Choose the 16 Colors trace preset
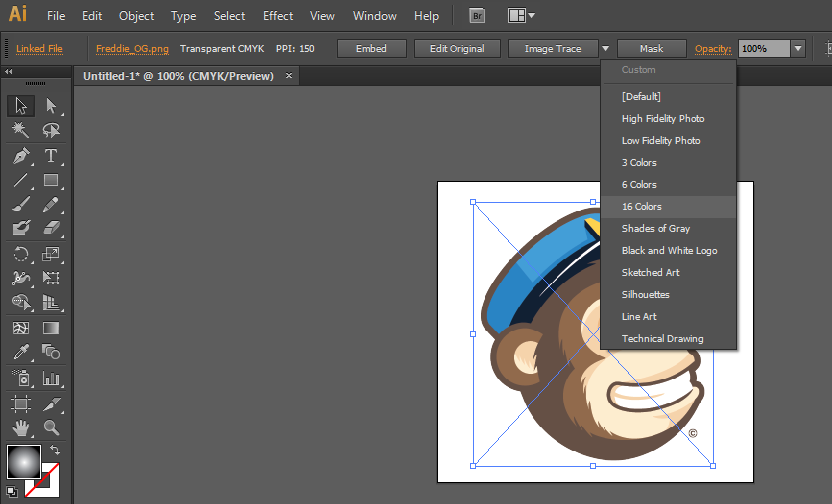This screenshot has height=504, width=832. click(x=642, y=207)
